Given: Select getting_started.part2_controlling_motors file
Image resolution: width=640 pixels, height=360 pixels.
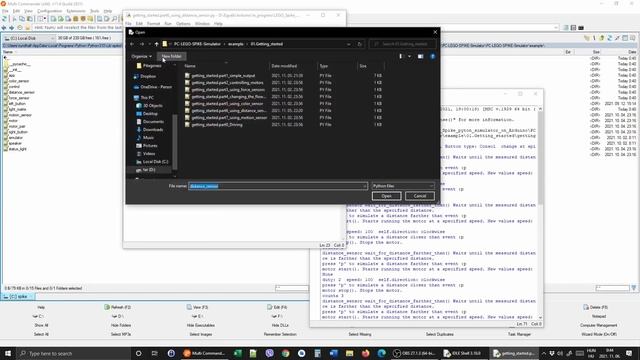Looking at the screenshot, I should pyautogui.click(x=227, y=82).
